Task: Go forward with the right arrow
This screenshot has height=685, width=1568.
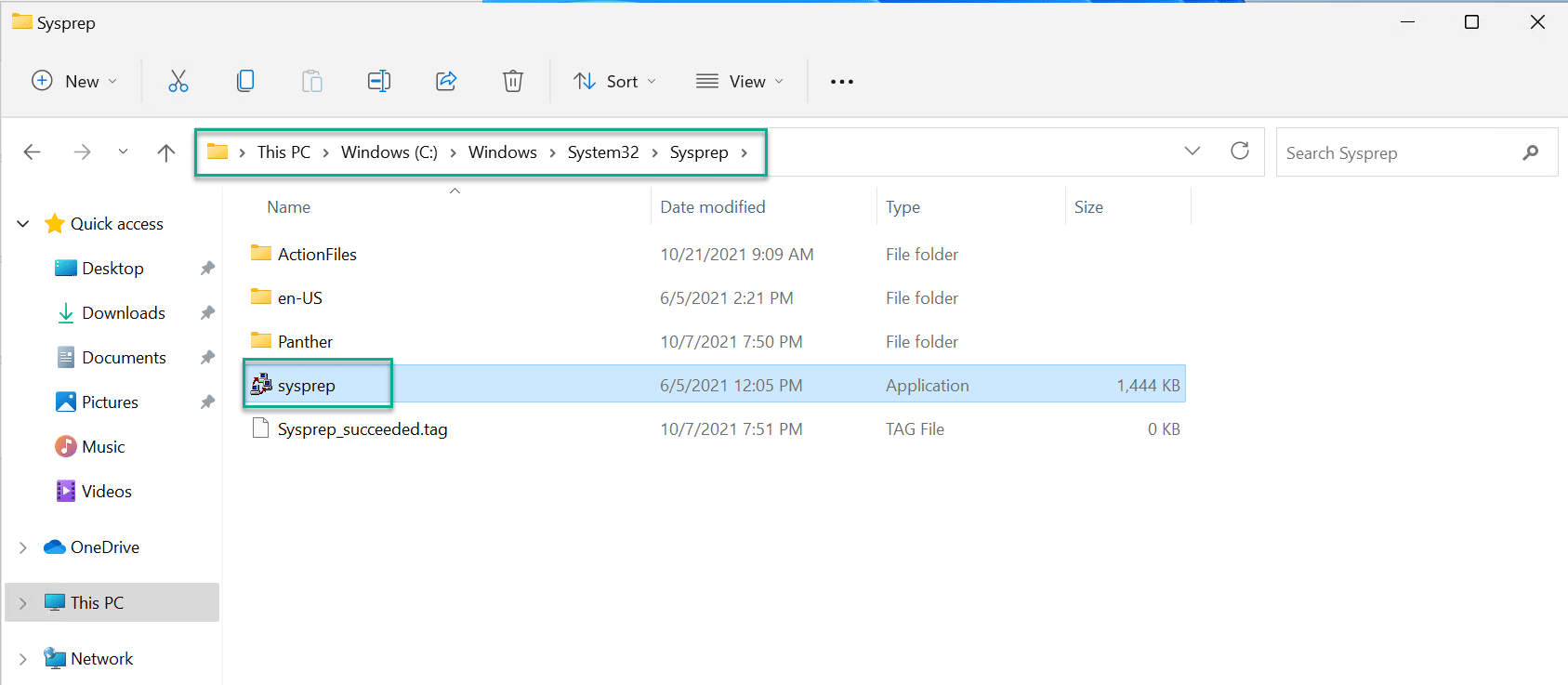Action: pyautogui.click(x=82, y=152)
